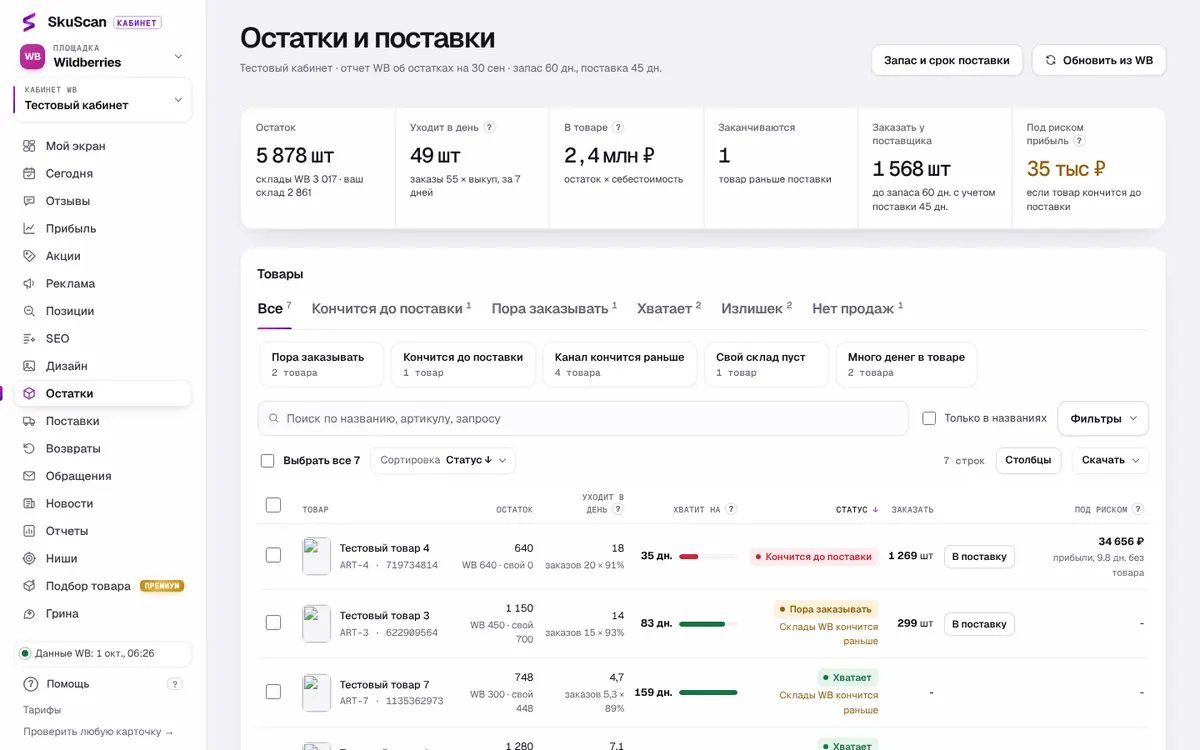
Task: Click the Обращения envelope icon
Action: pos(30,476)
